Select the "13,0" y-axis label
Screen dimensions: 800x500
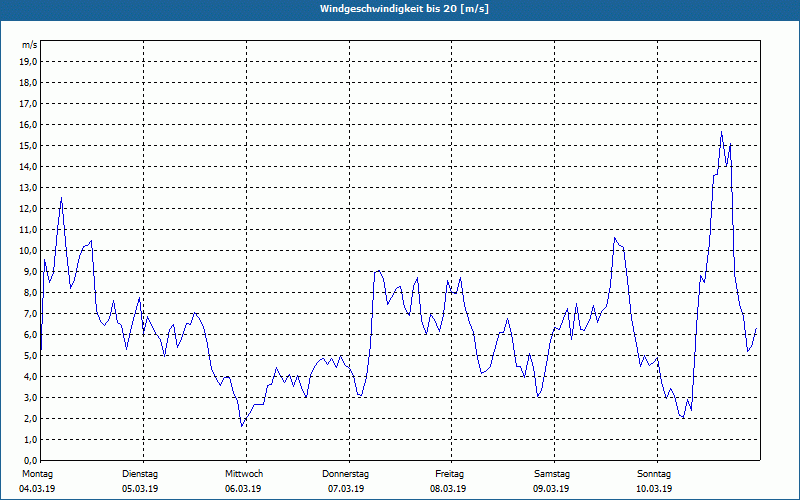click(28, 187)
